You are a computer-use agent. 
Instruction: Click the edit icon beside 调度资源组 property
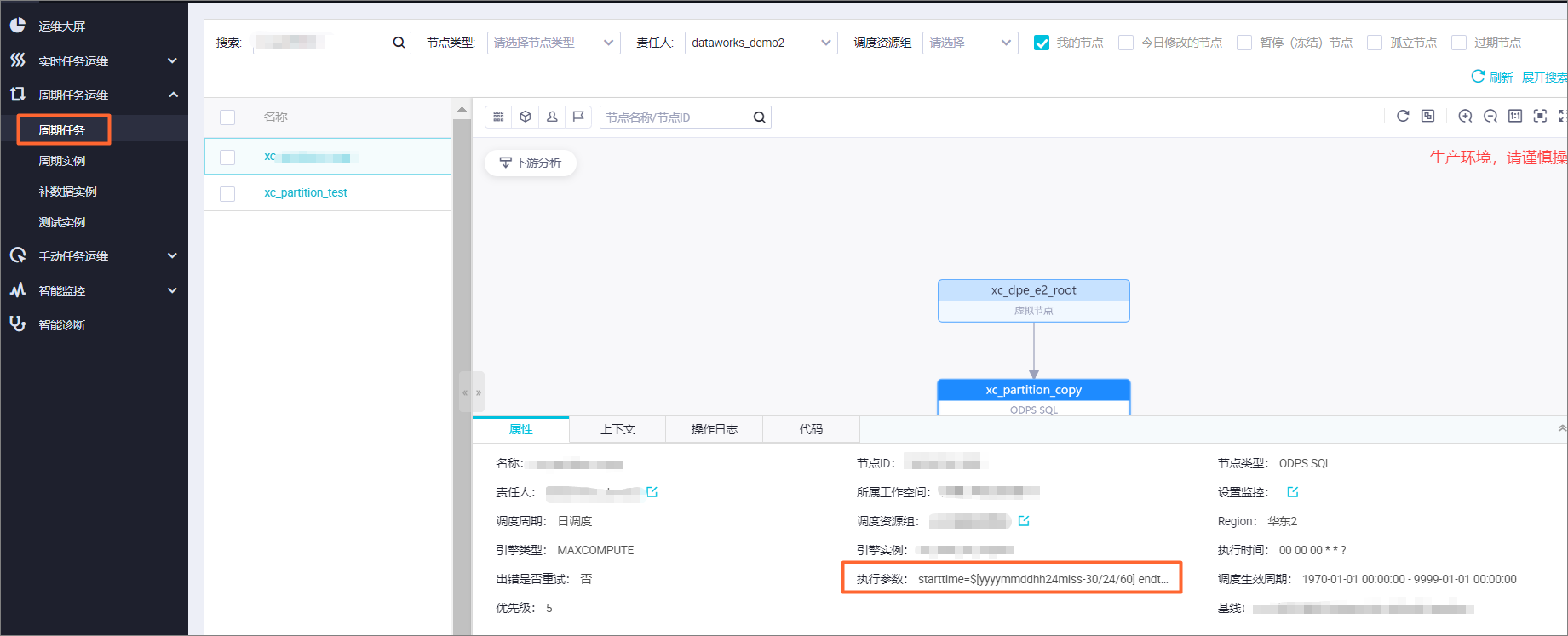(1024, 521)
